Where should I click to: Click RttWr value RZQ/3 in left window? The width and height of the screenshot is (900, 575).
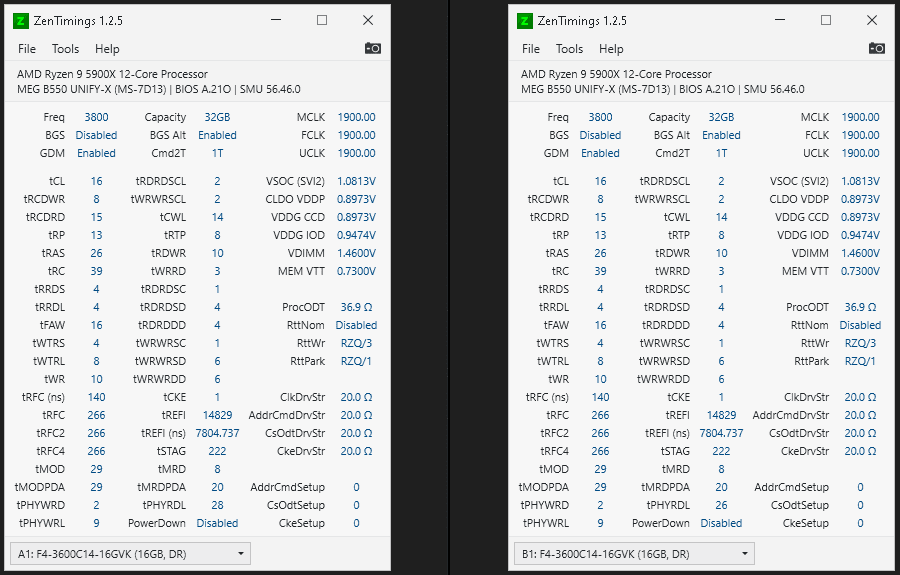click(x=356, y=343)
